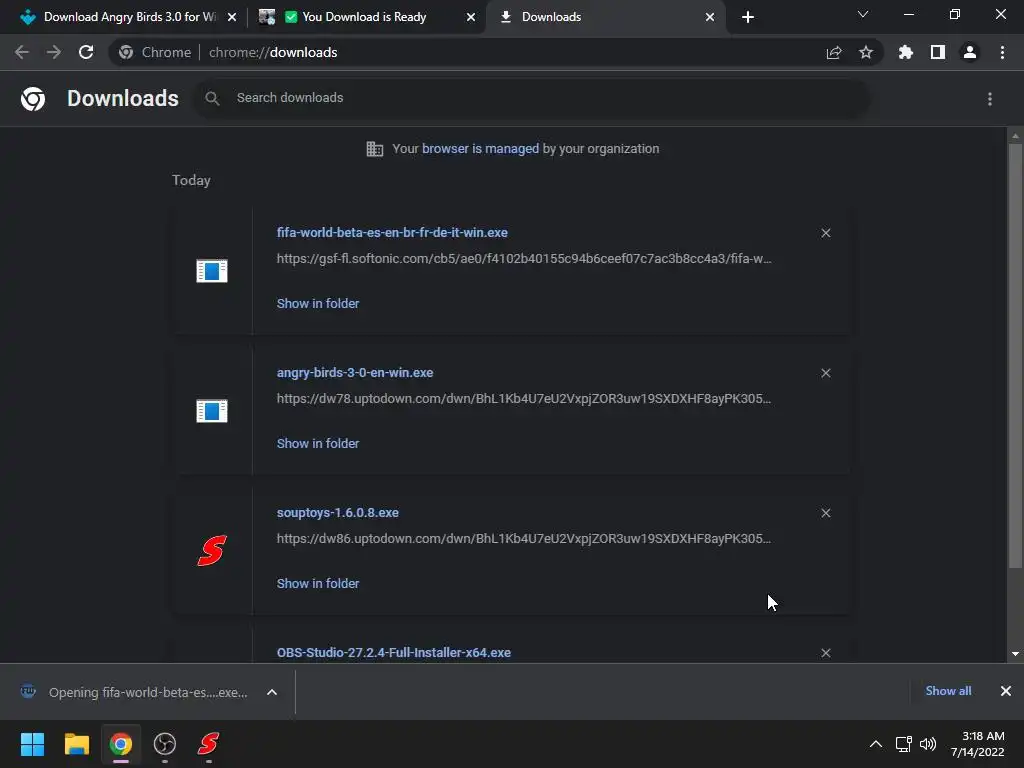The image size is (1024, 768).
Task: Open a new tab
Action: [x=748, y=17]
